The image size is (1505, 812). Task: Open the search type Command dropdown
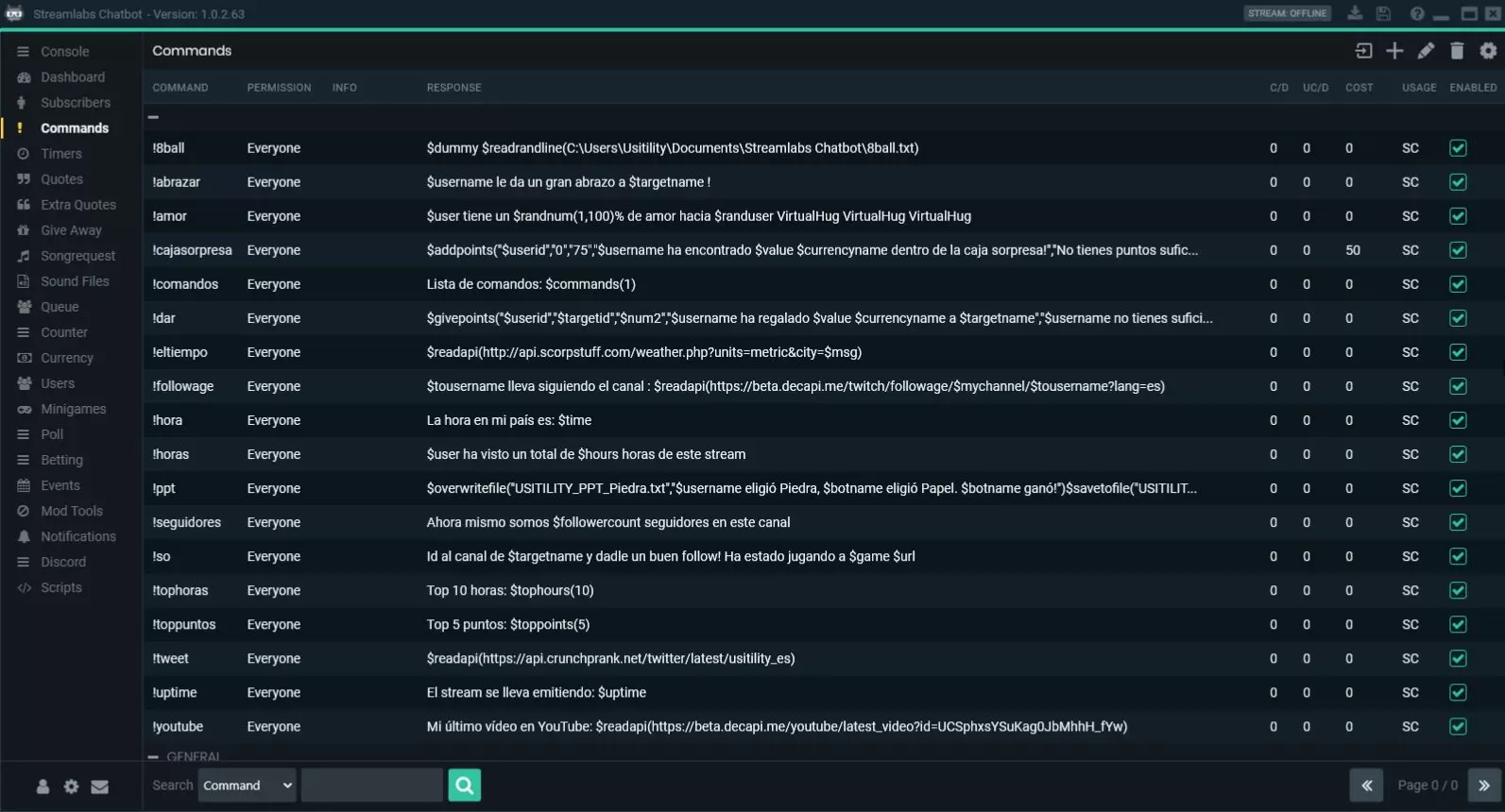point(248,786)
